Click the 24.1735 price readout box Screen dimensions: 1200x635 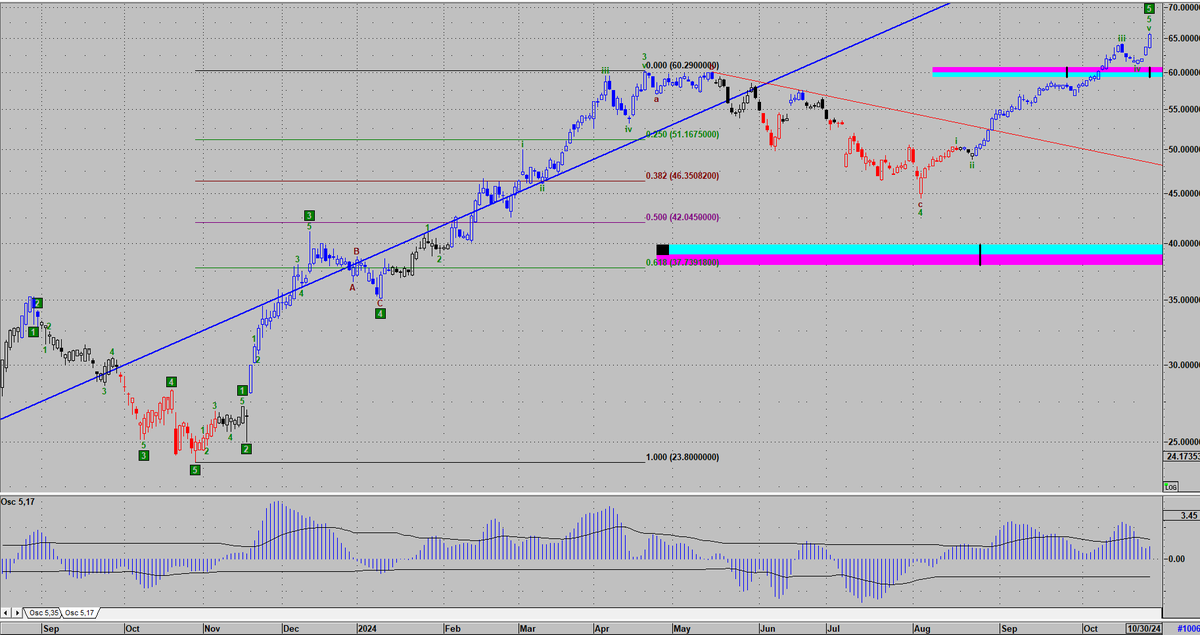(x=1182, y=456)
